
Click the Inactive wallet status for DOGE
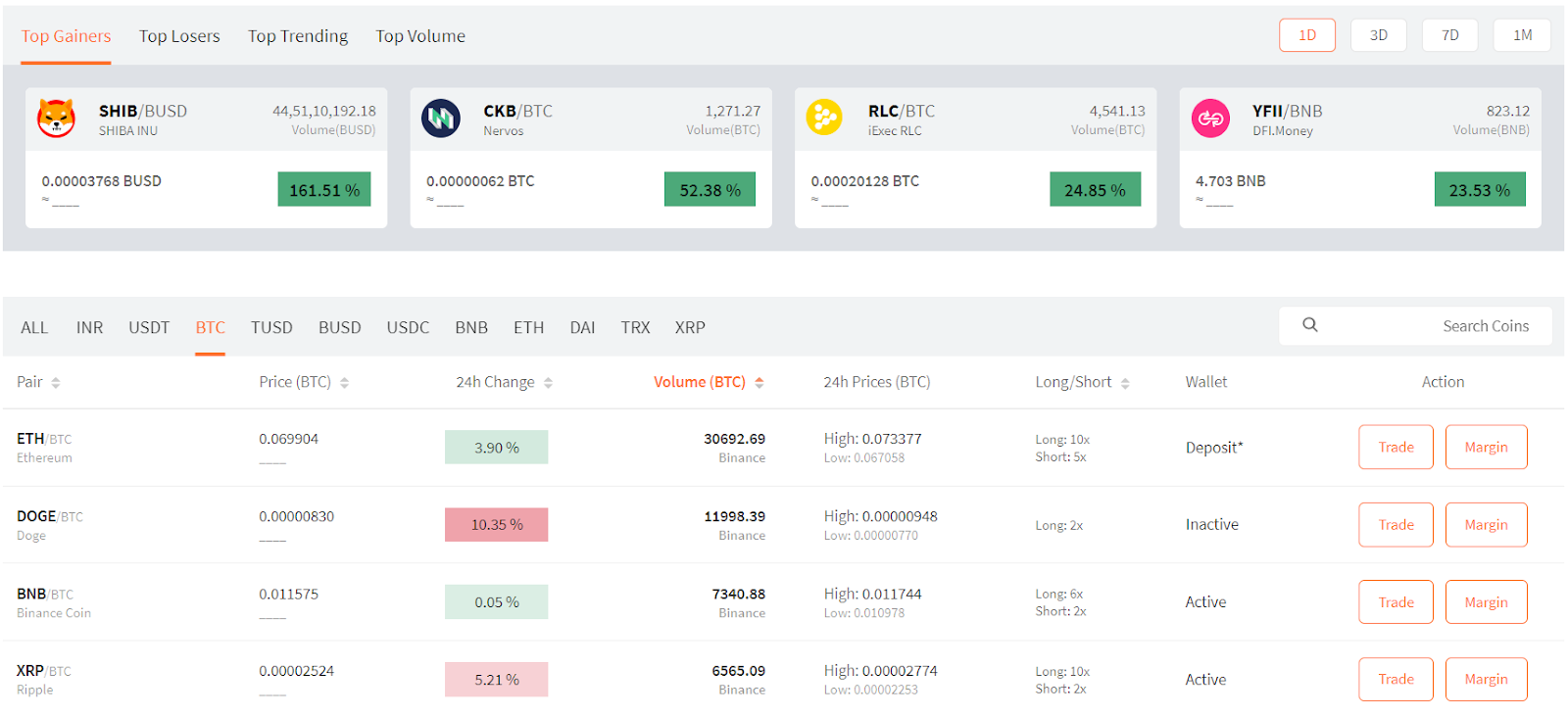pyautogui.click(x=1212, y=524)
